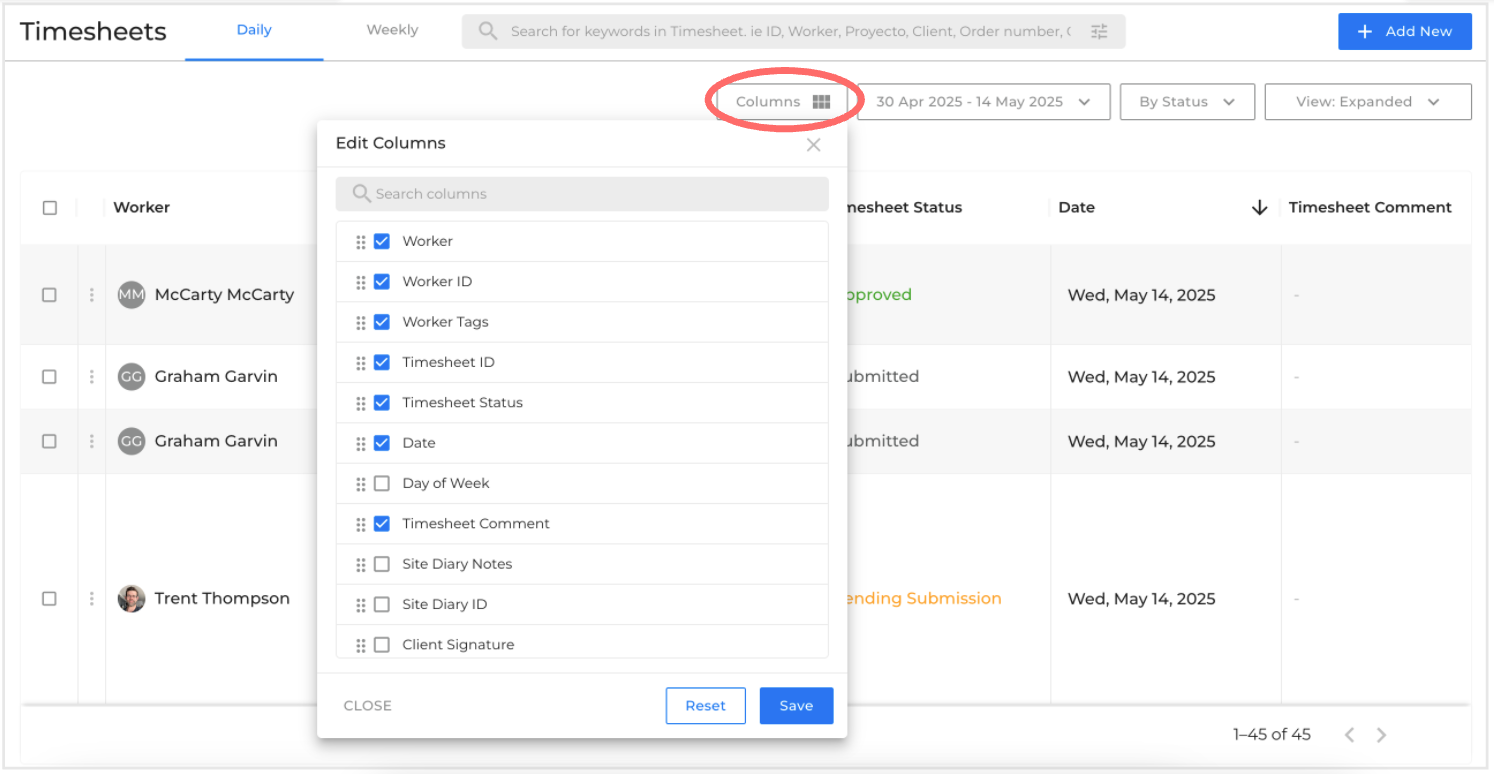This screenshot has height=774, width=1494.
Task: Enable the Day of Week column
Action: click(381, 483)
